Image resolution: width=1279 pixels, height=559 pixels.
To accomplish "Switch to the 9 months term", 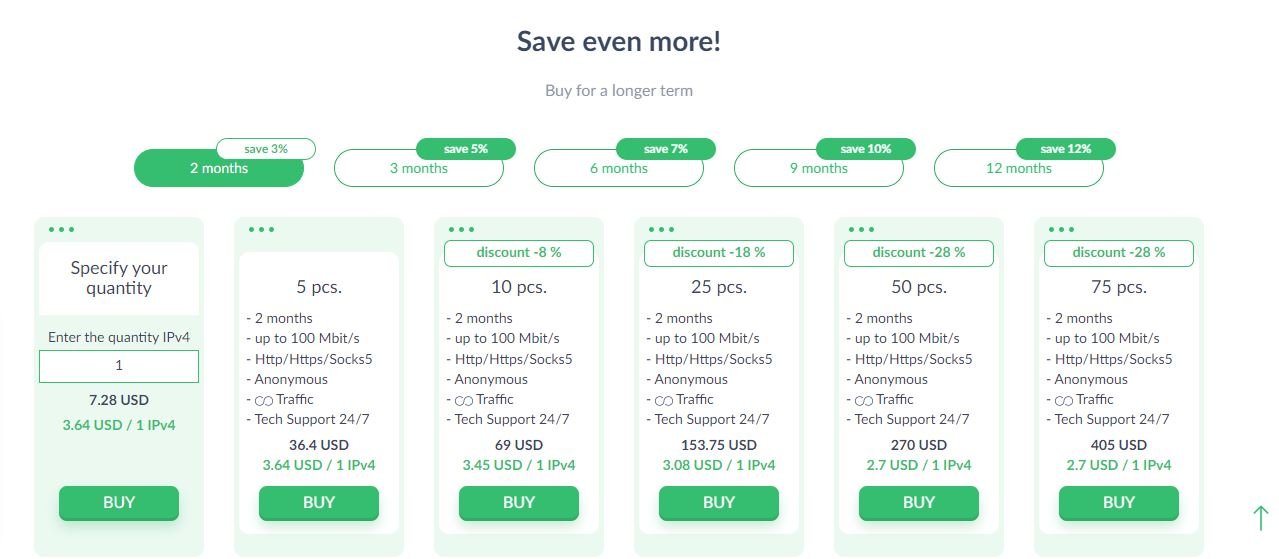I will click(819, 168).
